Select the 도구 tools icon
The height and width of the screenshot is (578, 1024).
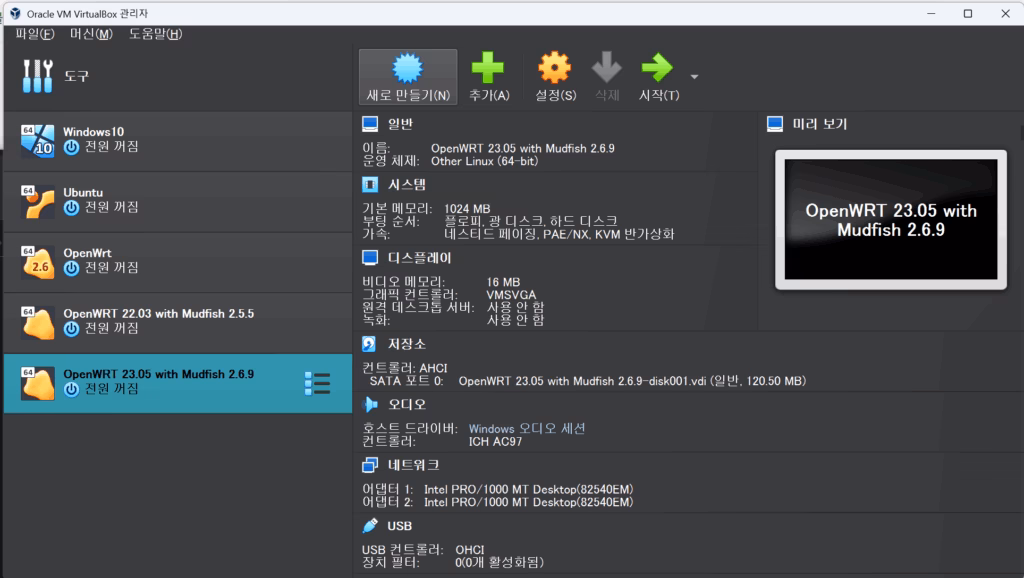click(37, 76)
